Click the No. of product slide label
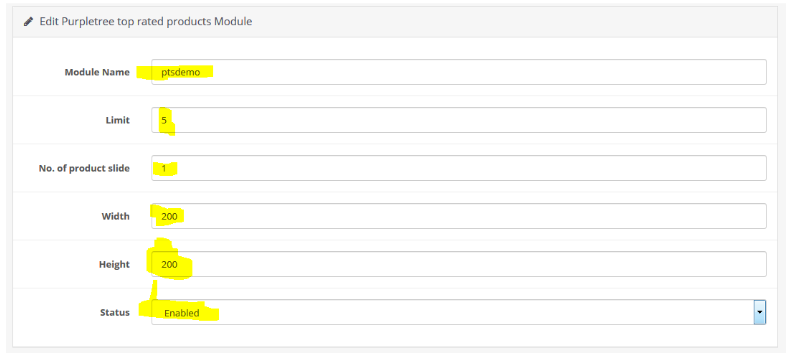808x364 pixels. 84,168
